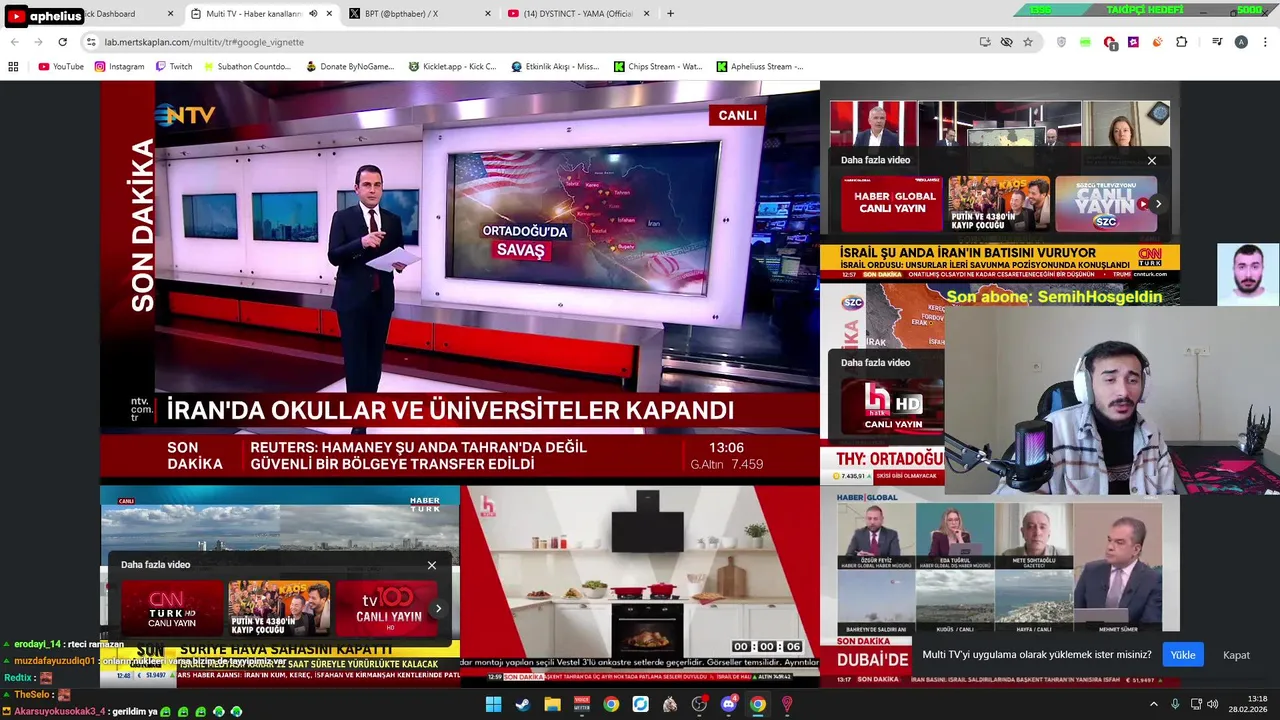Open the Google apps grid shortcut
The image size is (1280, 720).
[13, 67]
